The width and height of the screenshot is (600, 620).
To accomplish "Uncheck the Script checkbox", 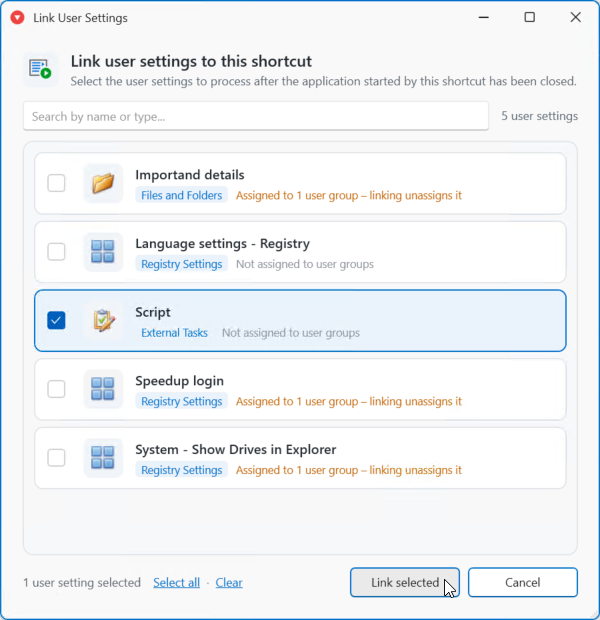I will click(x=56, y=320).
